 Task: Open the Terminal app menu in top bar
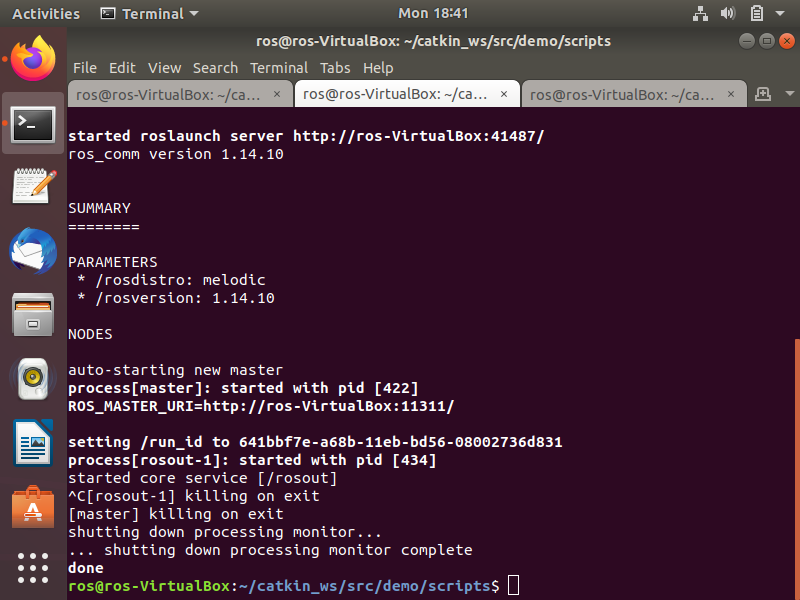coord(149,13)
